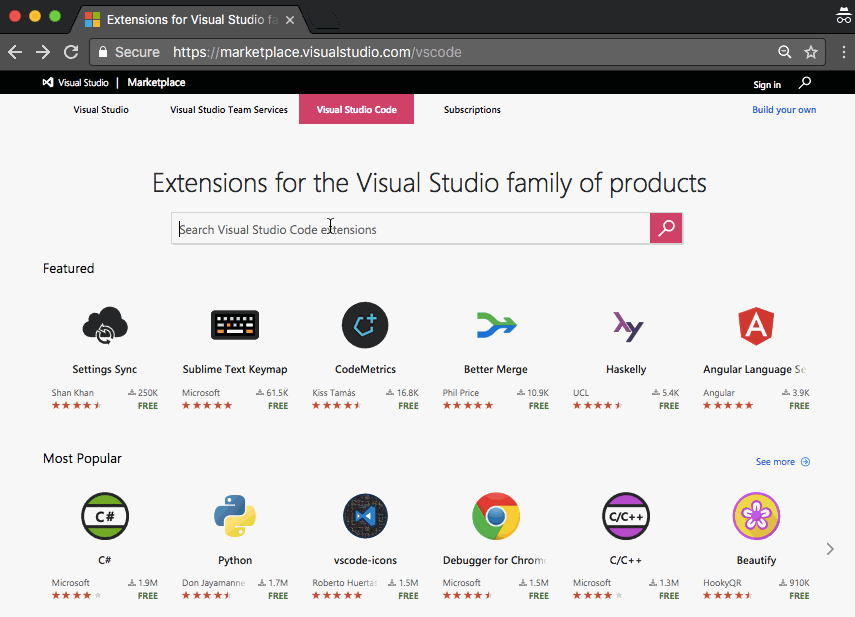Image resolution: width=855 pixels, height=617 pixels.
Task: Click the incognito icon in title bar
Action: coord(843,16)
